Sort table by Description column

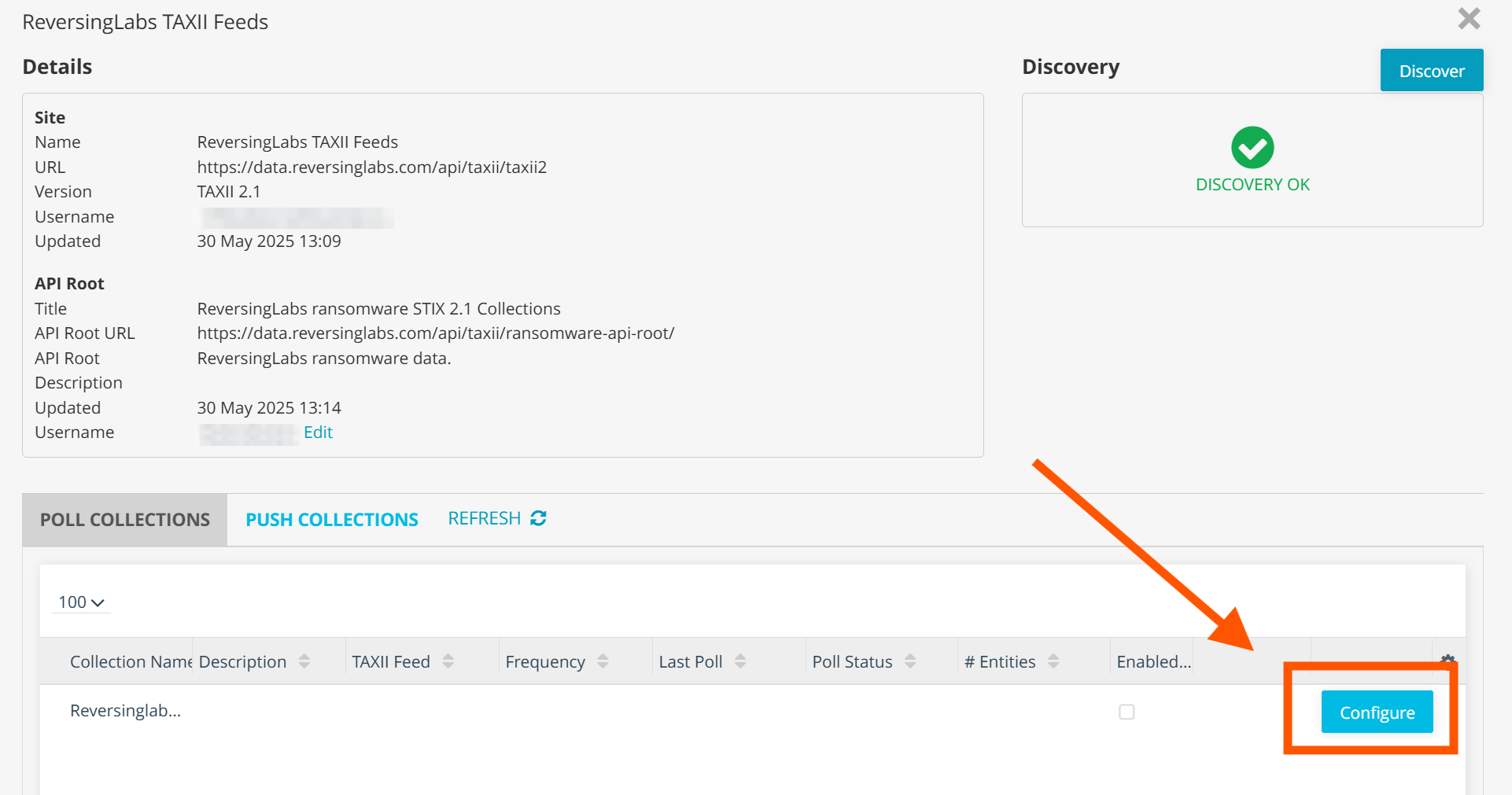point(305,661)
